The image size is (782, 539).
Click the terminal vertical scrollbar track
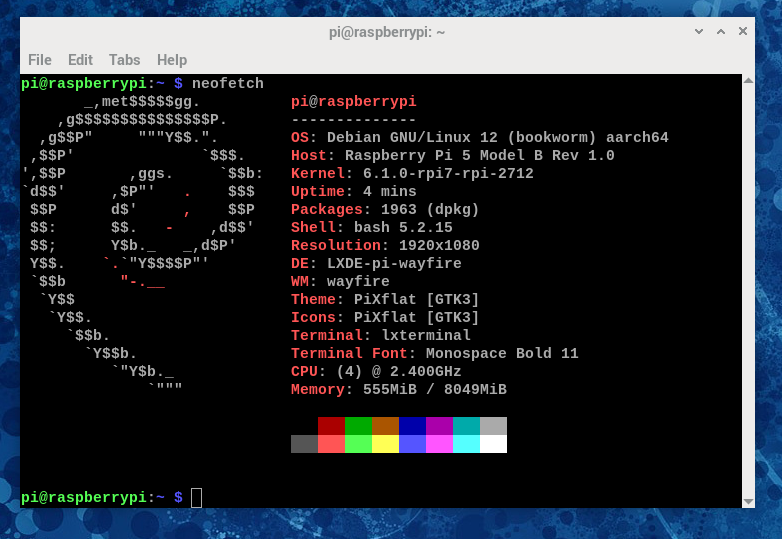tap(749, 291)
